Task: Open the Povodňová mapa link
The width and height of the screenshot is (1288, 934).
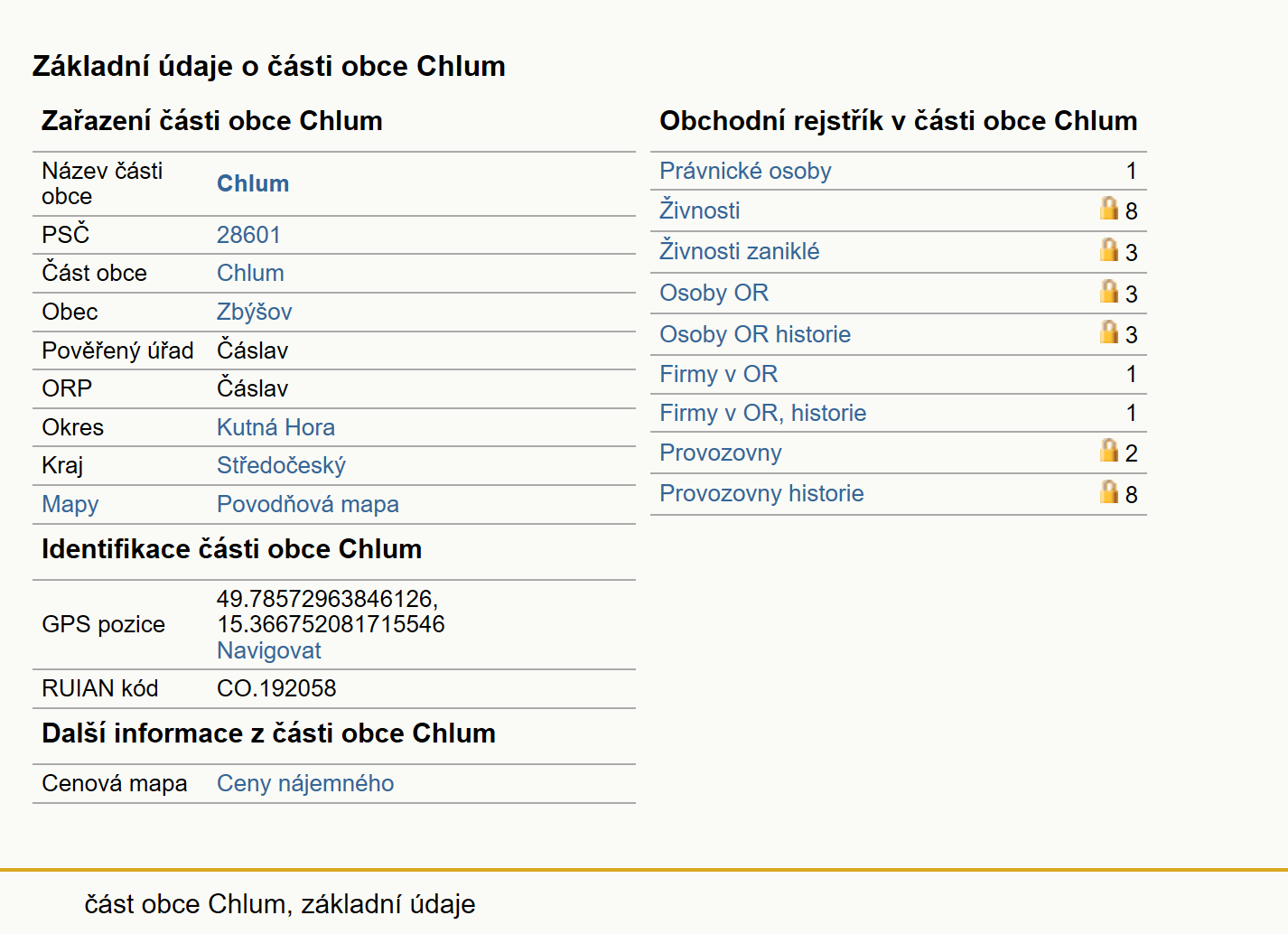Action: click(307, 504)
